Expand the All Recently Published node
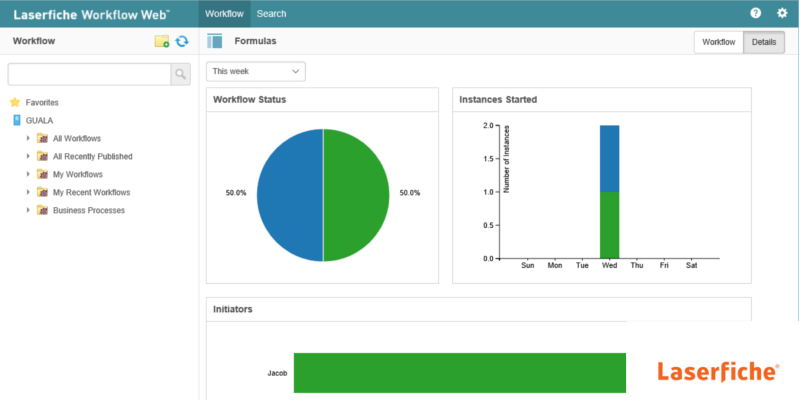Screen dimensions: 800x400 [29, 156]
